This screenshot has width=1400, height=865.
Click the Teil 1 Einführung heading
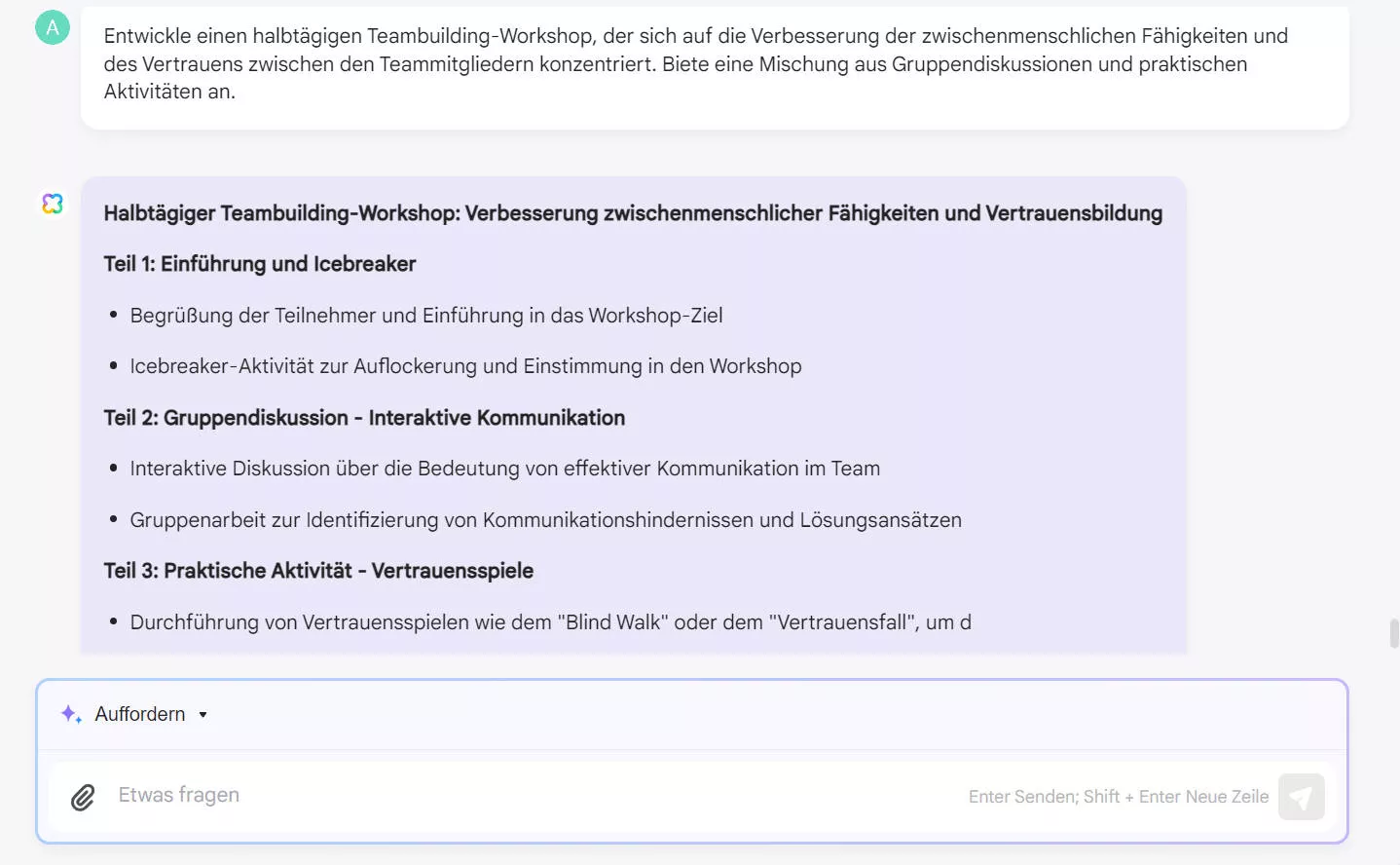[x=259, y=263]
